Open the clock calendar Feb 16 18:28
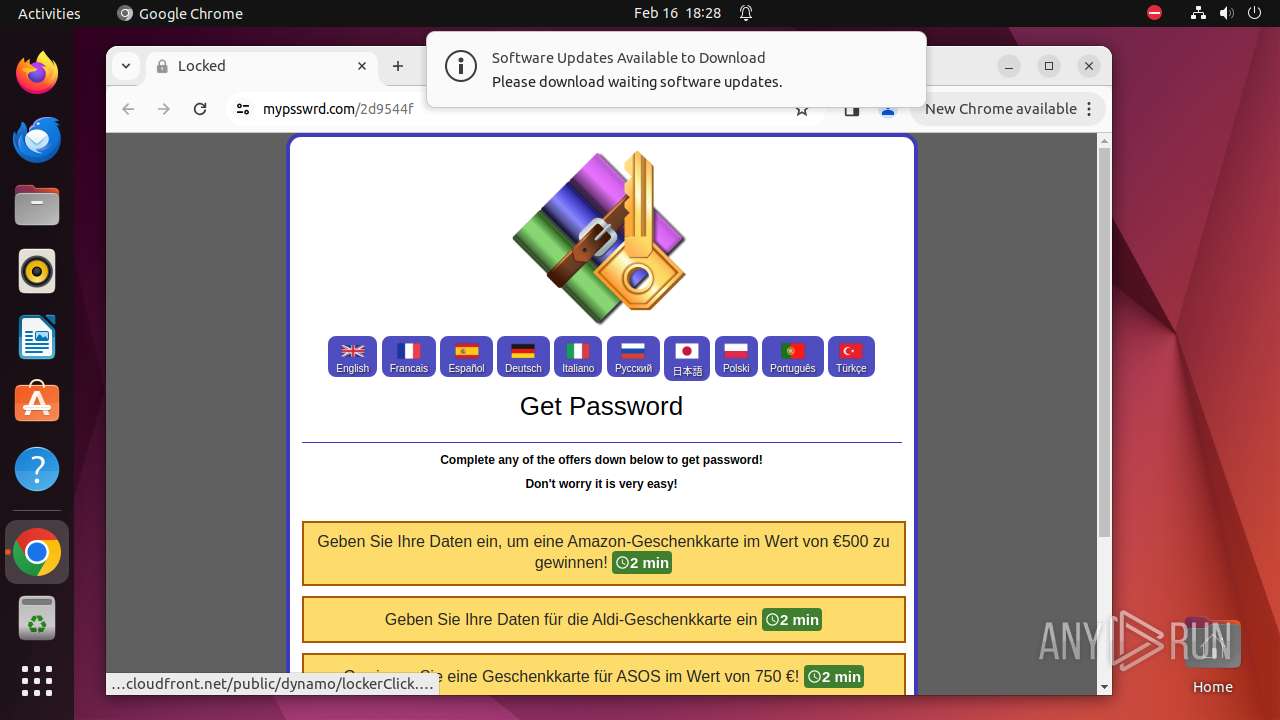The width and height of the screenshot is (1280, 720). pyautogui.click(x=677, y=13)
